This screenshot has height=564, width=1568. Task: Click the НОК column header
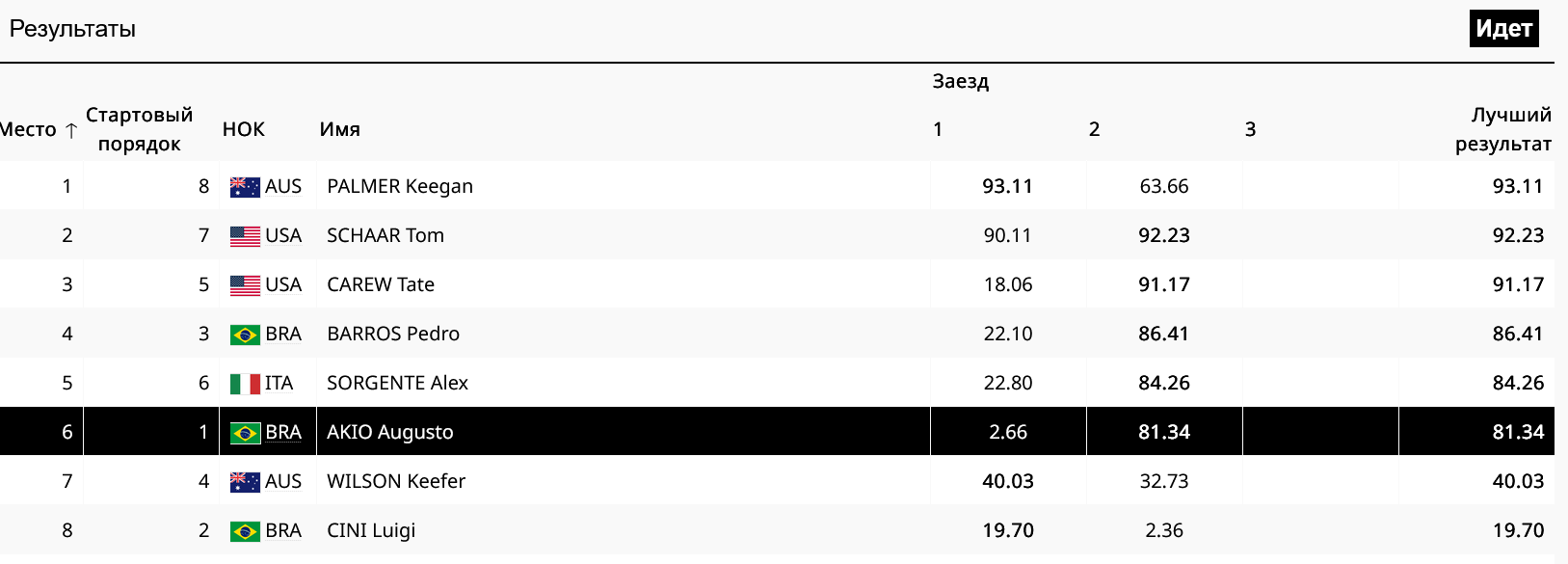coord(243,129)
